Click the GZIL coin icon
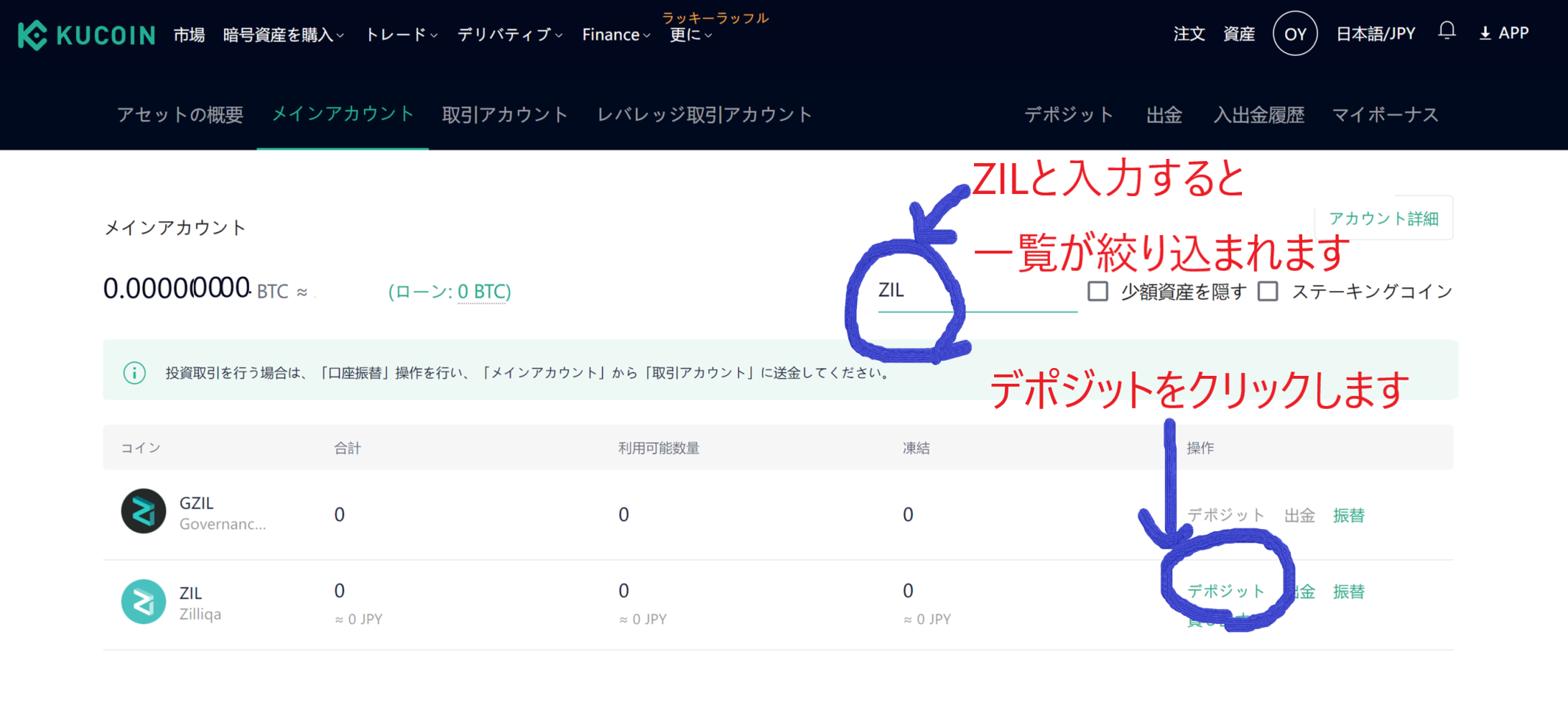The image size is (1568, 708). (144, 511)
